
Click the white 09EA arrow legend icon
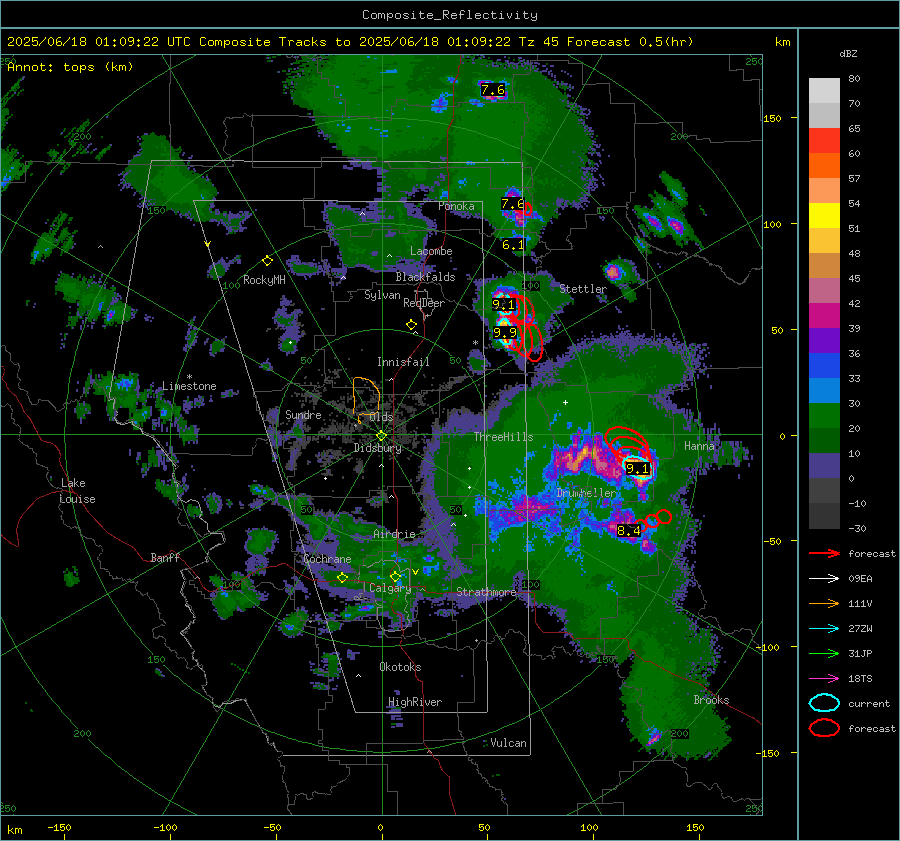click(x=824, y=579)
